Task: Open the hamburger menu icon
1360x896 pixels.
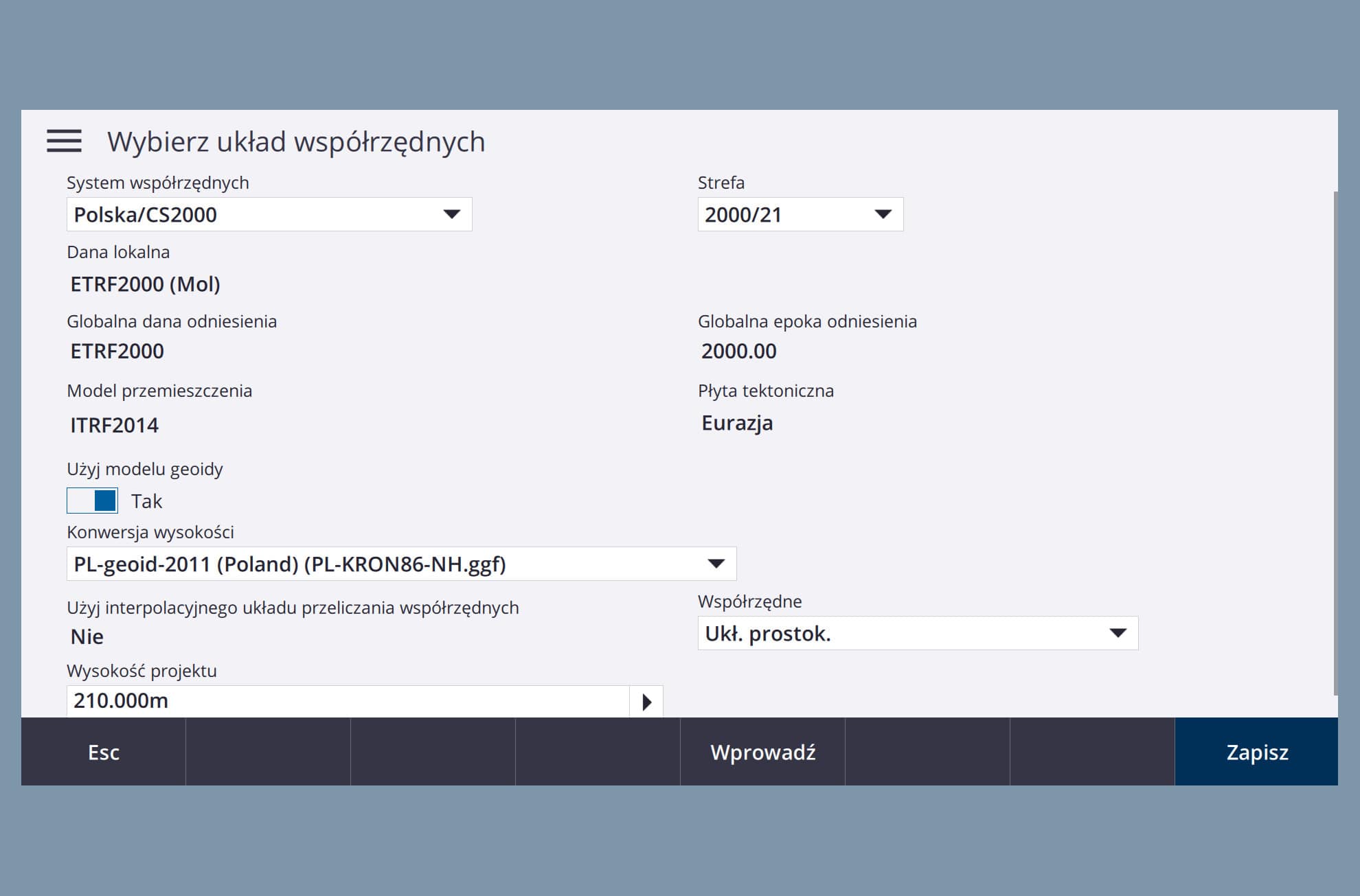Action: coord(64,141)
